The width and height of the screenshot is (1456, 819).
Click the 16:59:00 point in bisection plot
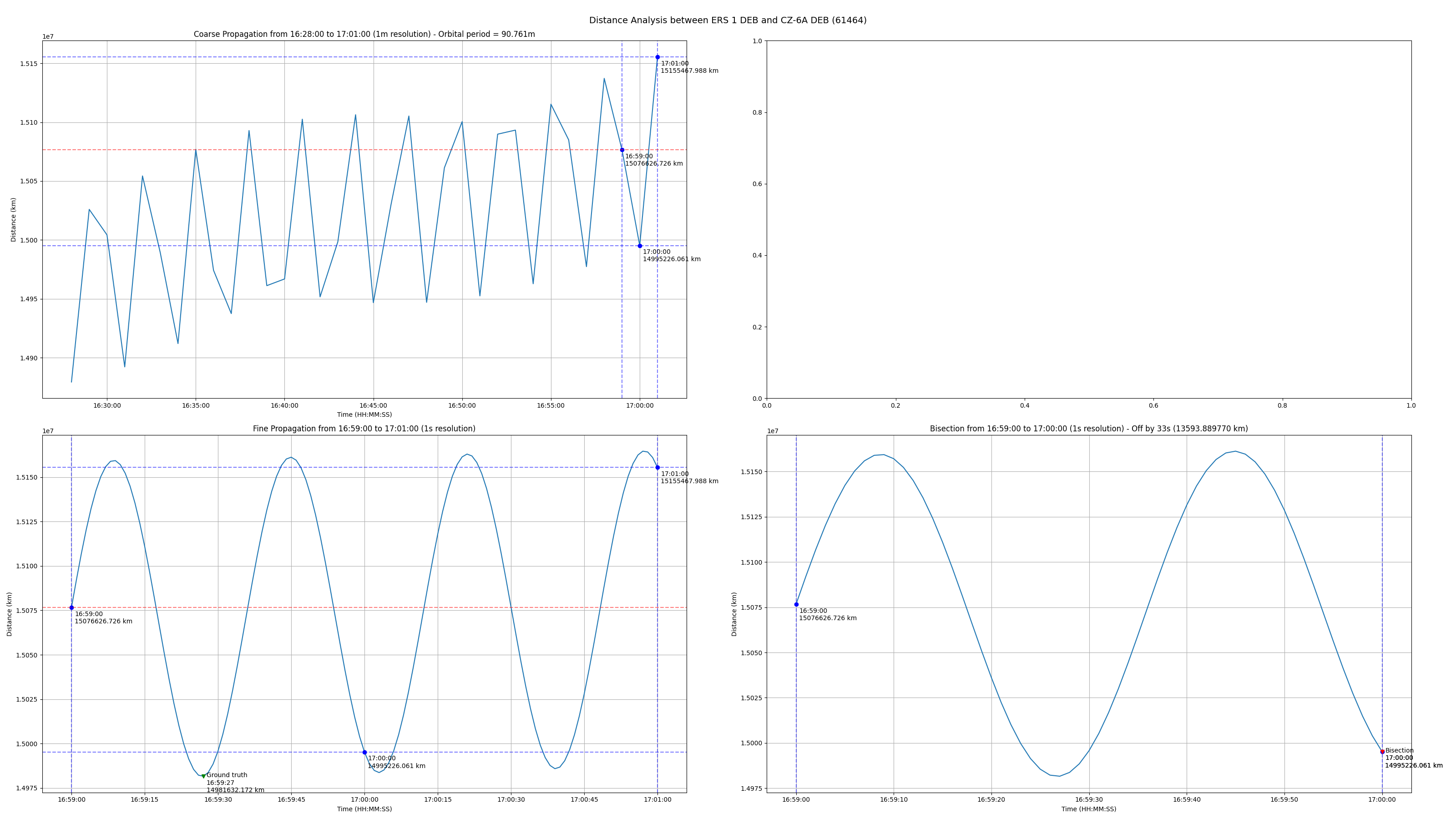coord(796,604)
